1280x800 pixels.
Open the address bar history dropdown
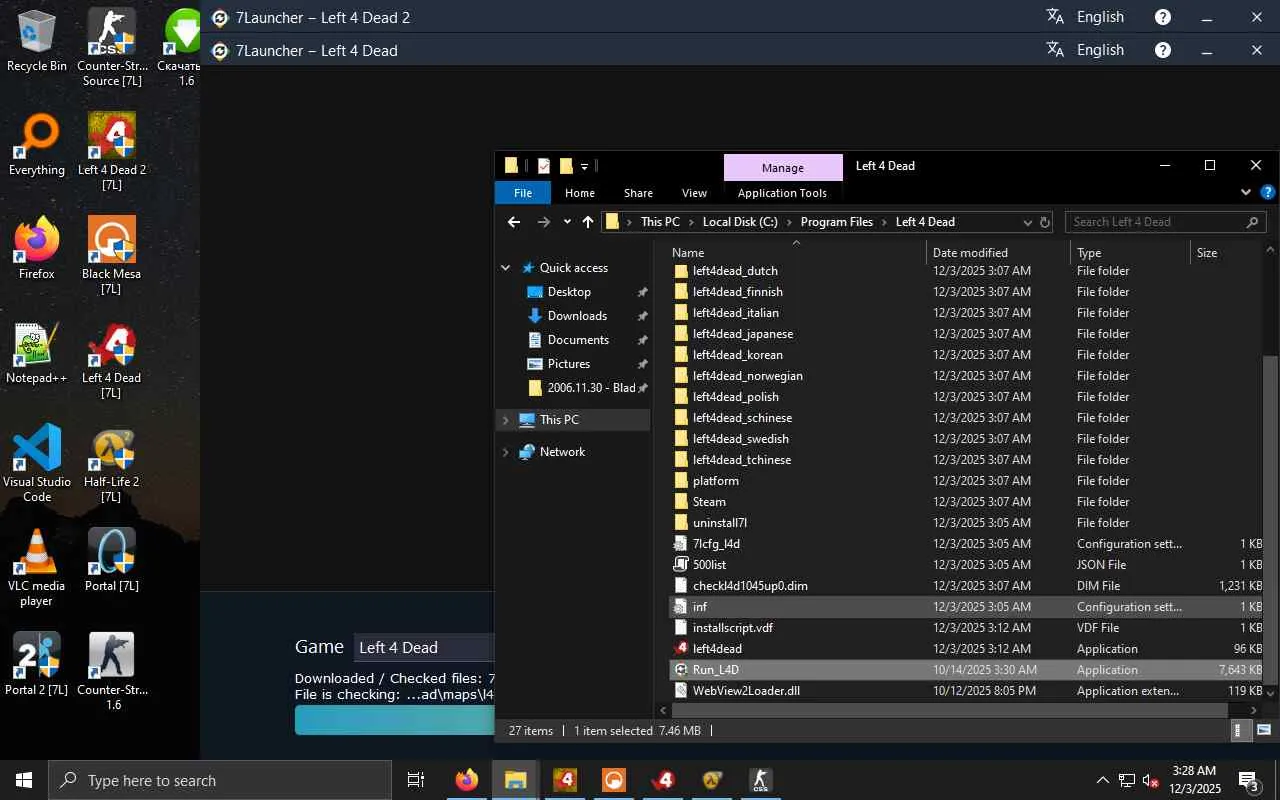pyautogui.click(x=1027, y=222)
